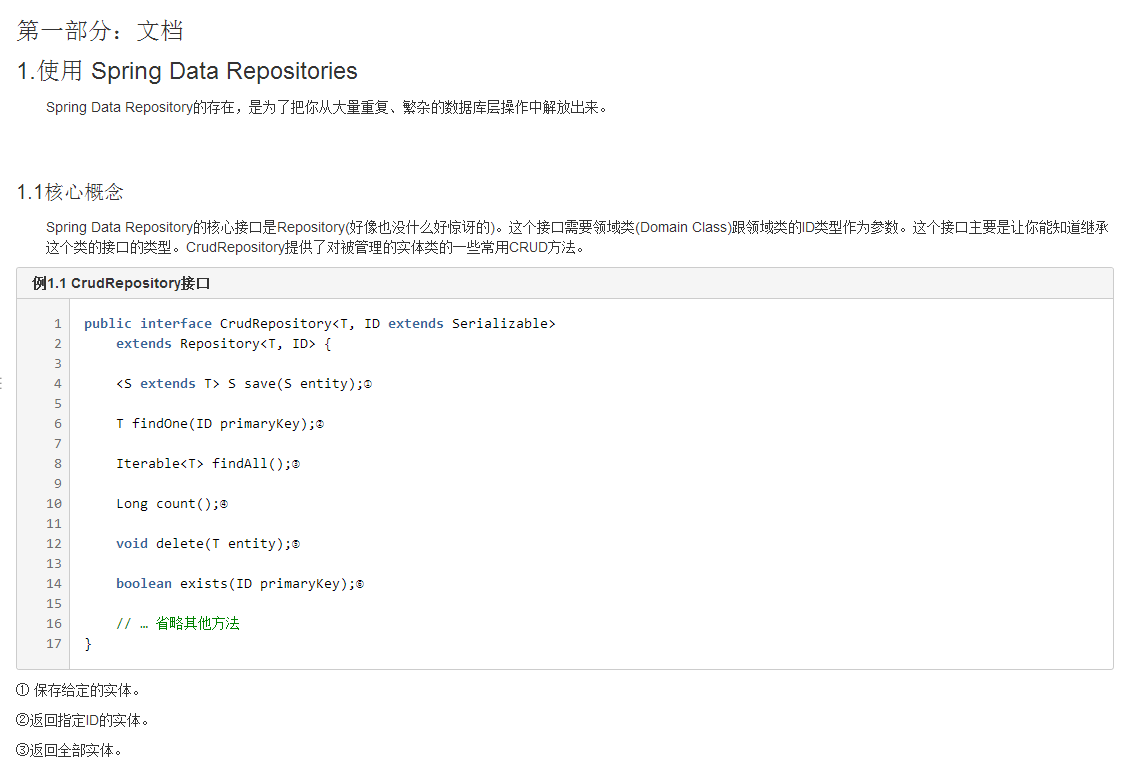Click code line 'public interface CrudRepository<T, ID extends Serializable>'
1123x764 pixels.
tap(319, 324)
